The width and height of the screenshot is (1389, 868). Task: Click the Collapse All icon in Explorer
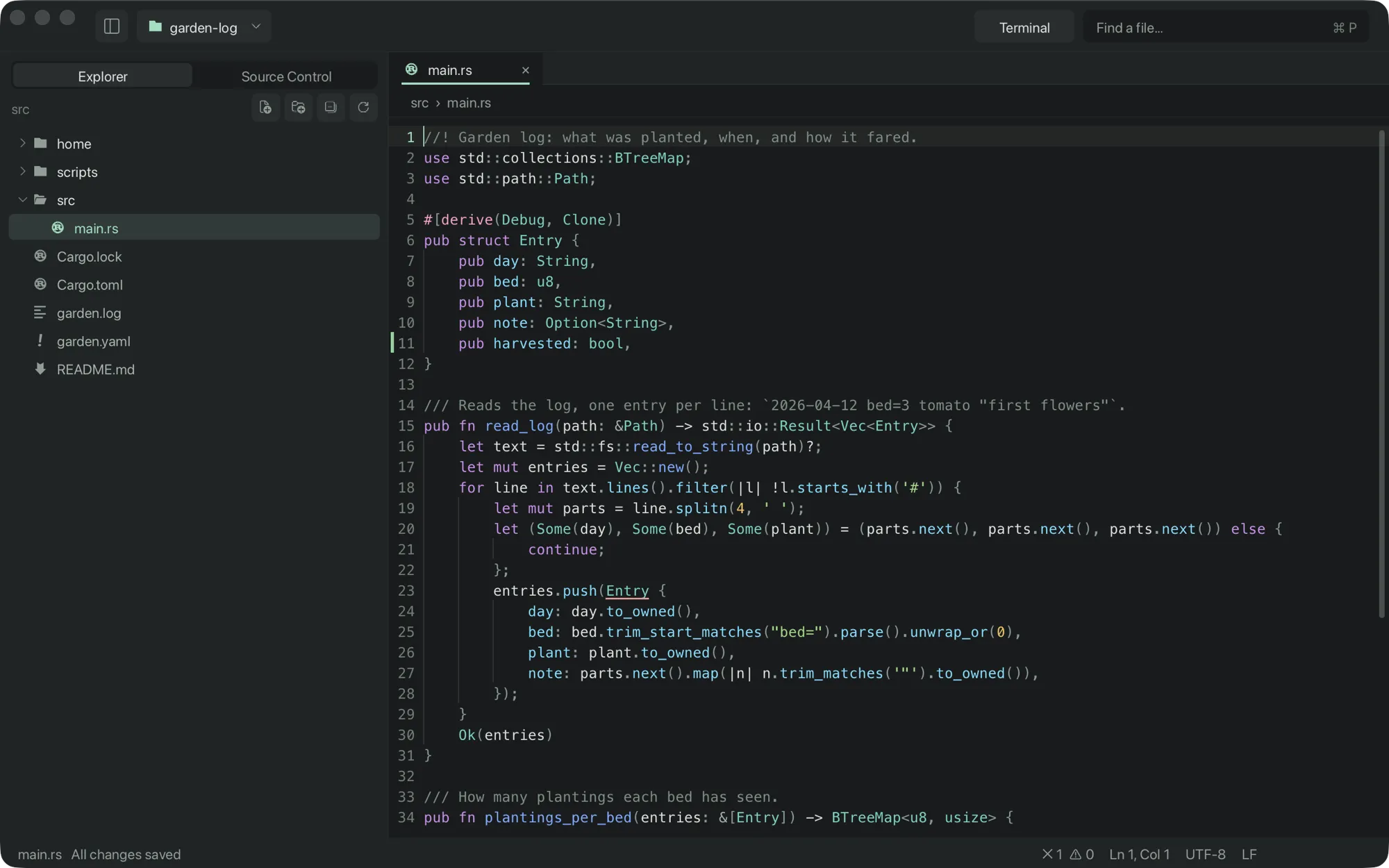coord(331,108)
